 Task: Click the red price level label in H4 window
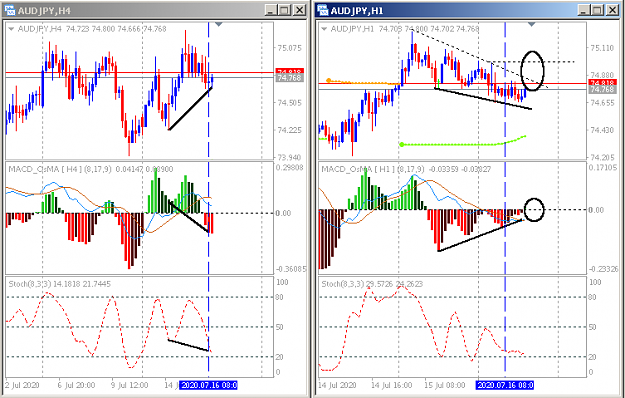point(289,71)
